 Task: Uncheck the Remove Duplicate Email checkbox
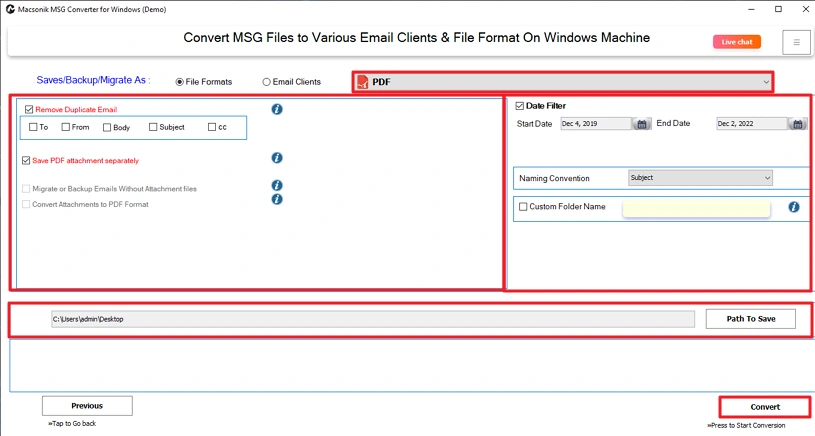point(29,109)
